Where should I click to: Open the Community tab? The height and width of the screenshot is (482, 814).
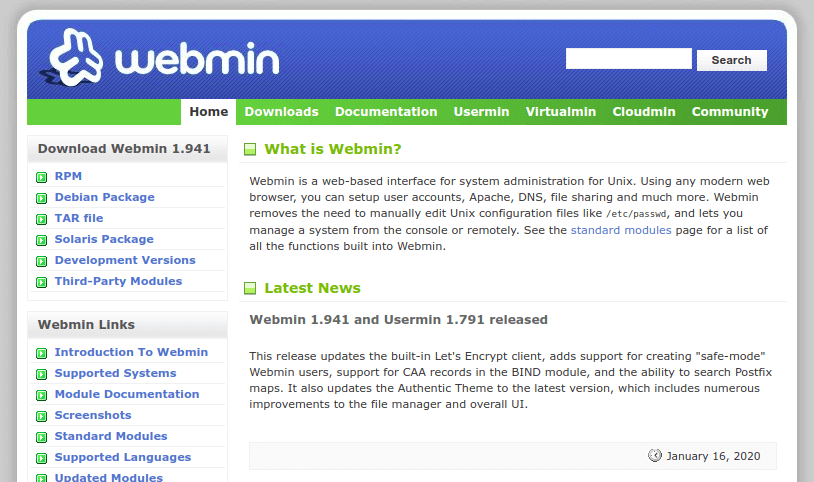(x=730, y=112)
